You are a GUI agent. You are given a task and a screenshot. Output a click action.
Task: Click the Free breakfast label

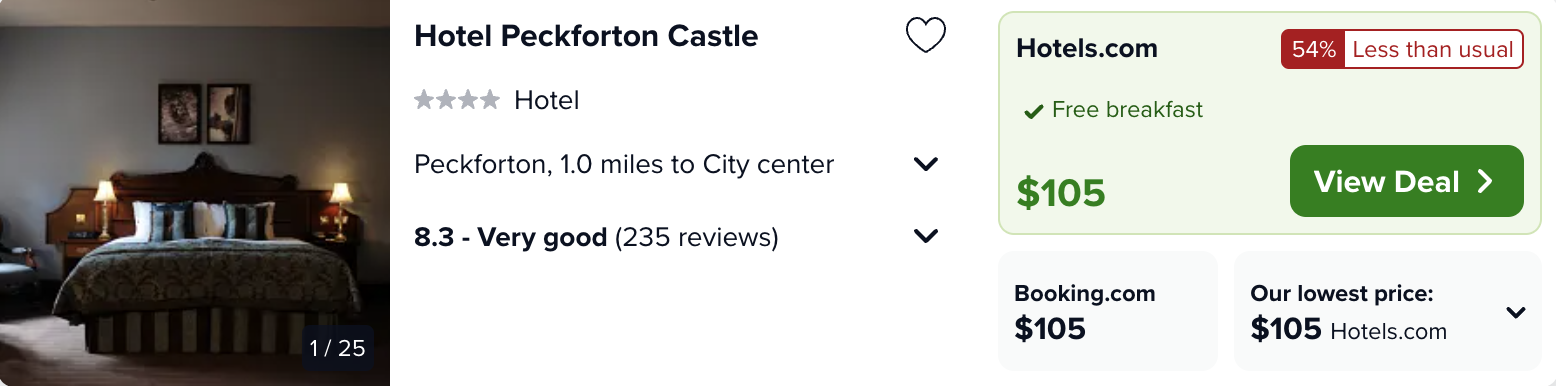(x=1127, y=110)
